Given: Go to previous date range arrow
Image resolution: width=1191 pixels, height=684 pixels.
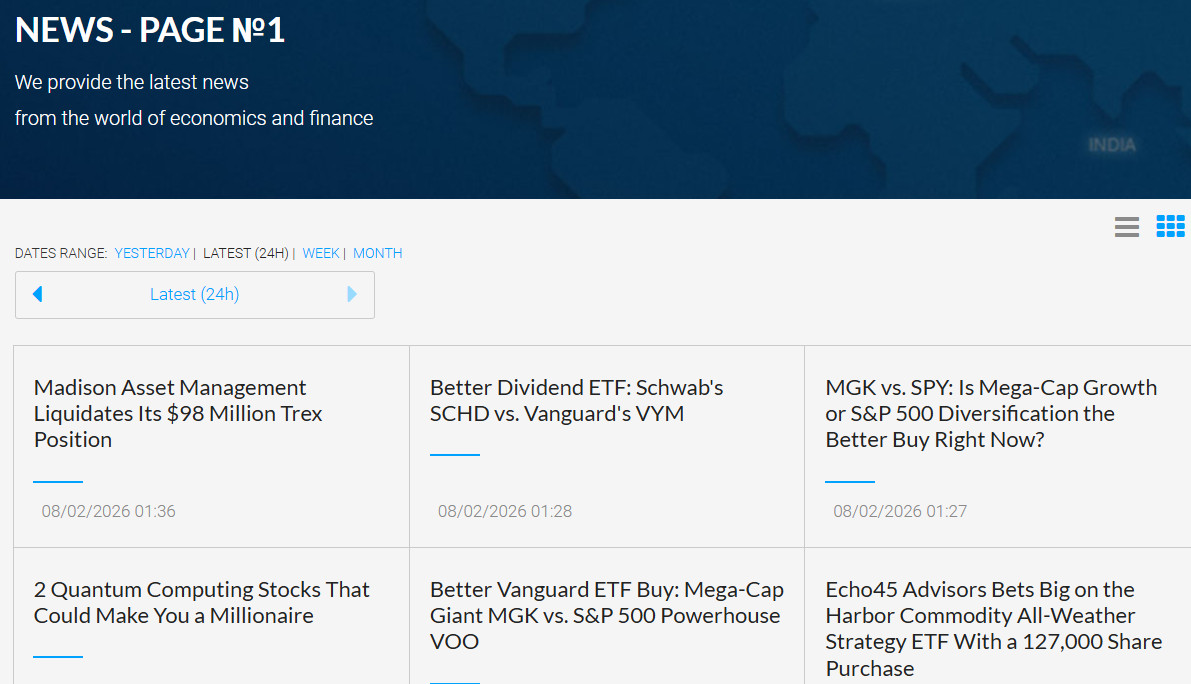Looking at the screenshot, I should click(38, 294).
